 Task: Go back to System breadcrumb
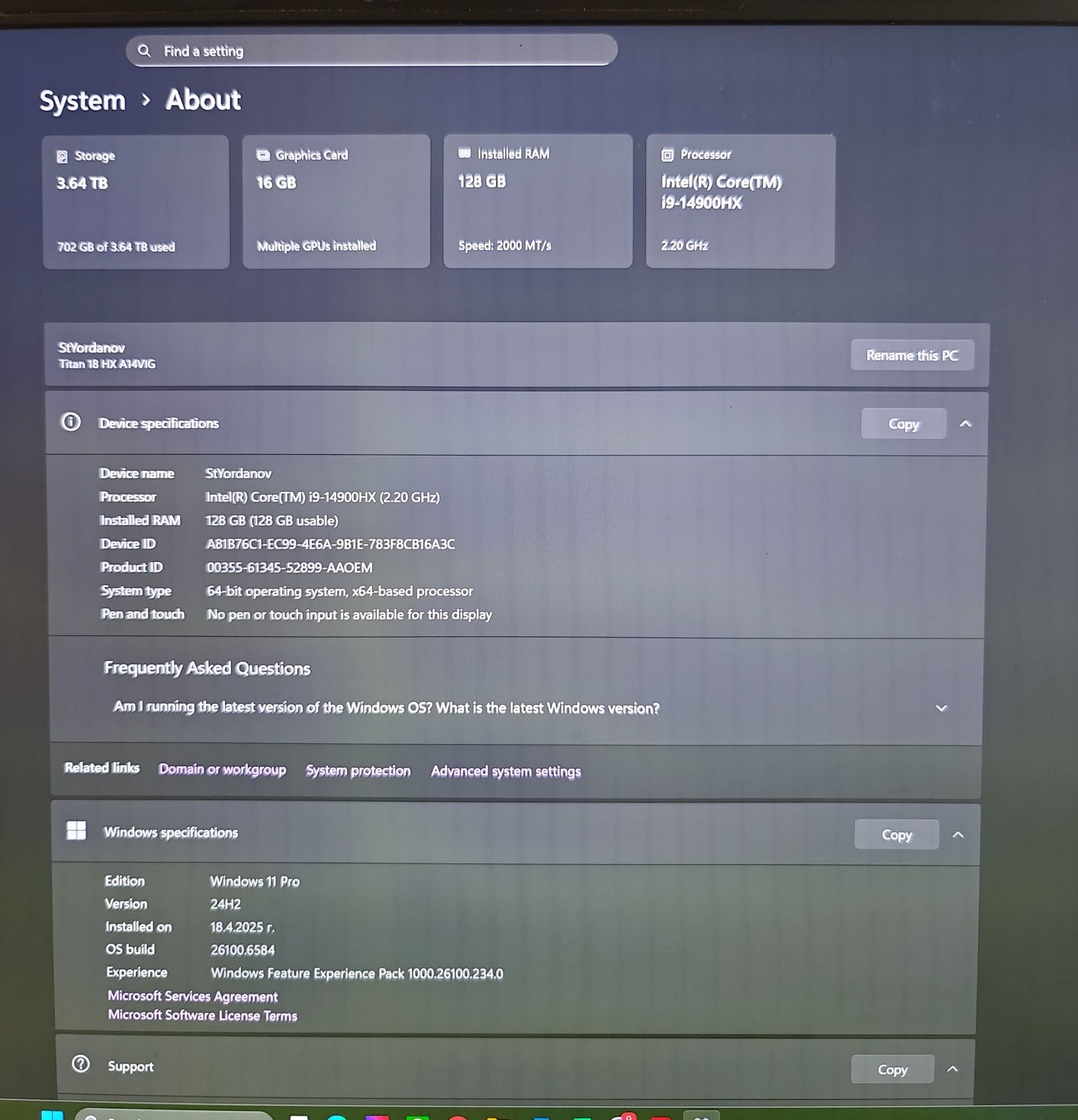tap(82, 100)
